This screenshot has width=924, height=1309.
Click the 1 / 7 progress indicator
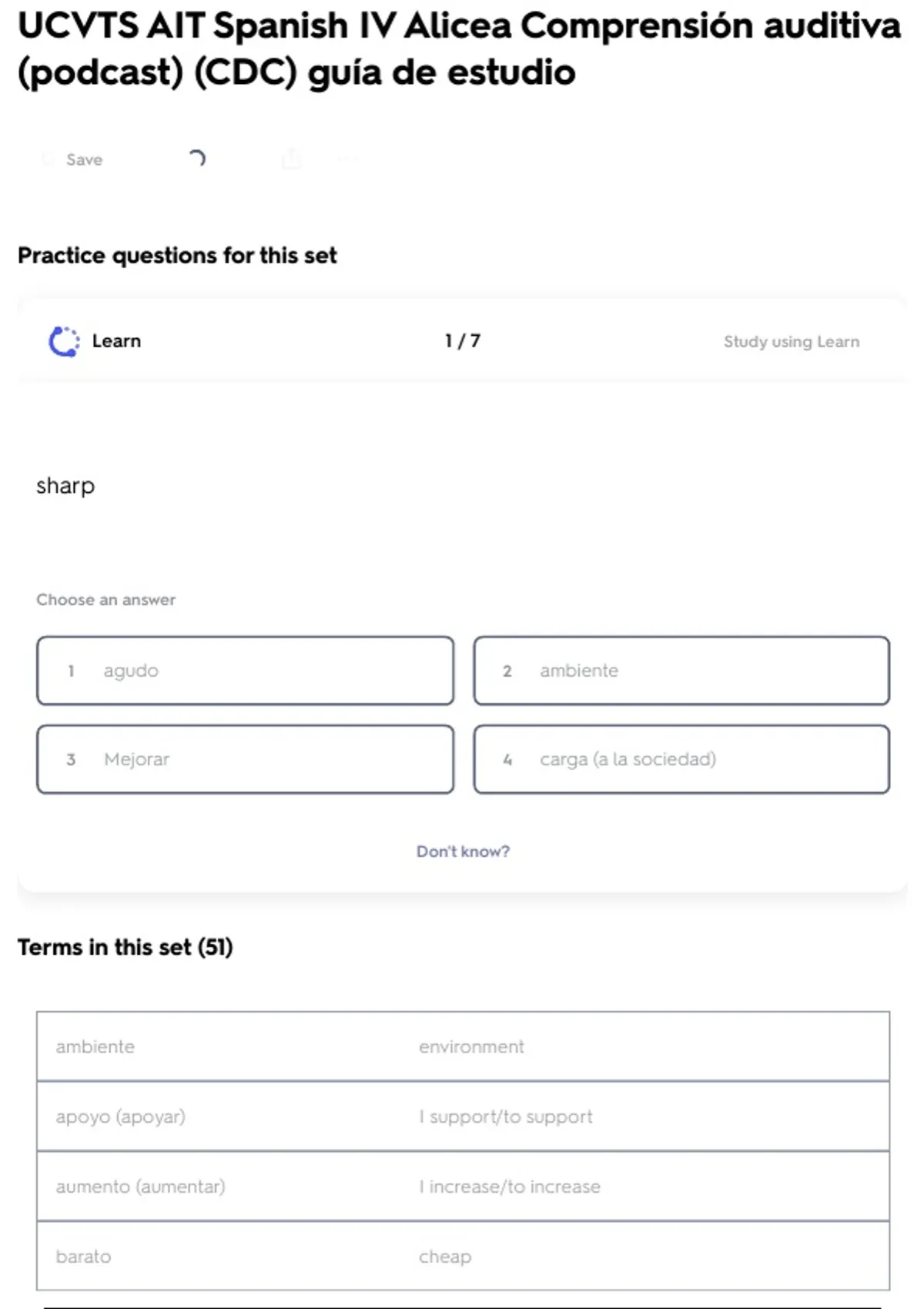463,340
